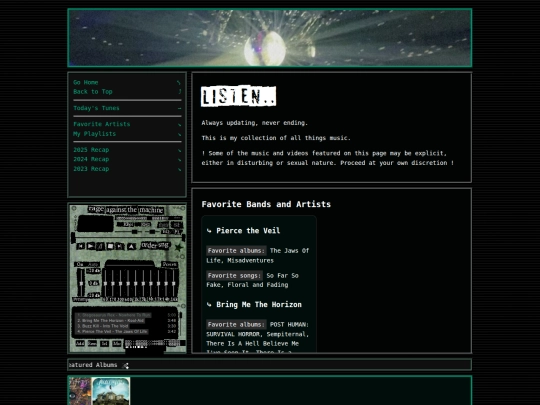Click the first equalizer band slider
The height and width of the screenshot is (405, 540).
pyautogui.click(x=105, y=284)
